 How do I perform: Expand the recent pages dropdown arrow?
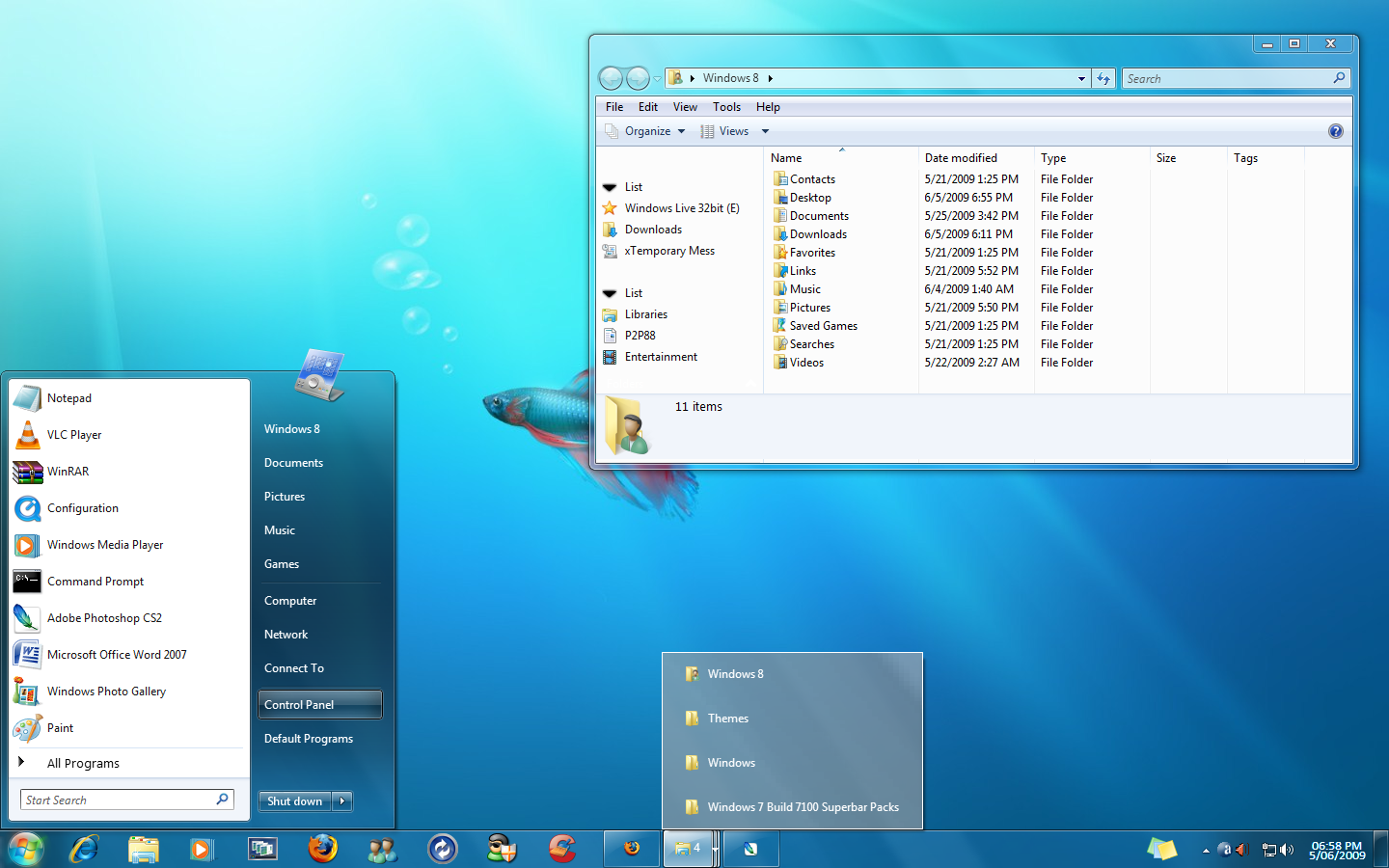[658, 79]
